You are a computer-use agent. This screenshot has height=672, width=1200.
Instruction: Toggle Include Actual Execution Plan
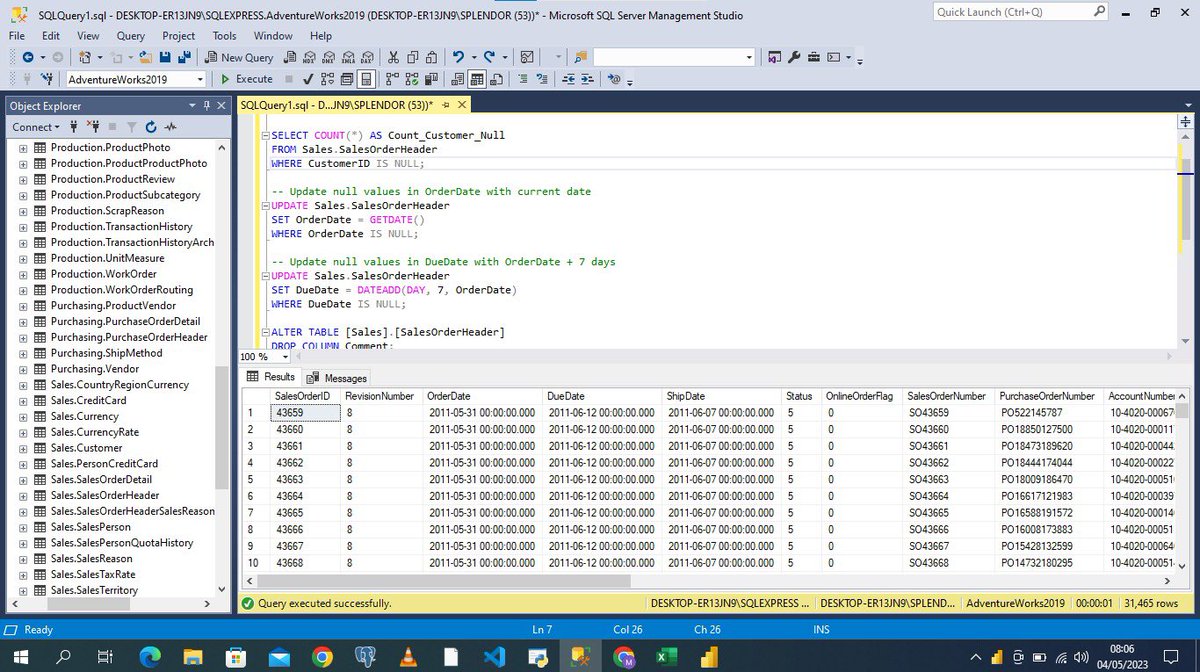point(392,79)
